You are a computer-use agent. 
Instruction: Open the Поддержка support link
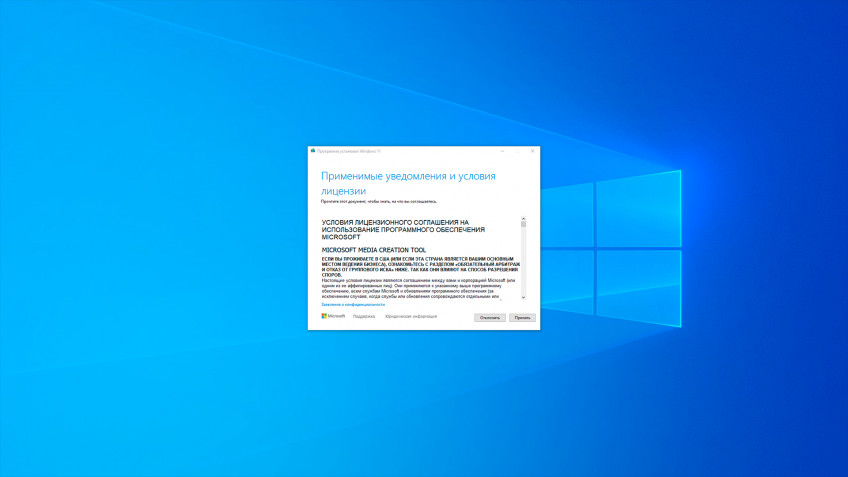pos(363,316)
